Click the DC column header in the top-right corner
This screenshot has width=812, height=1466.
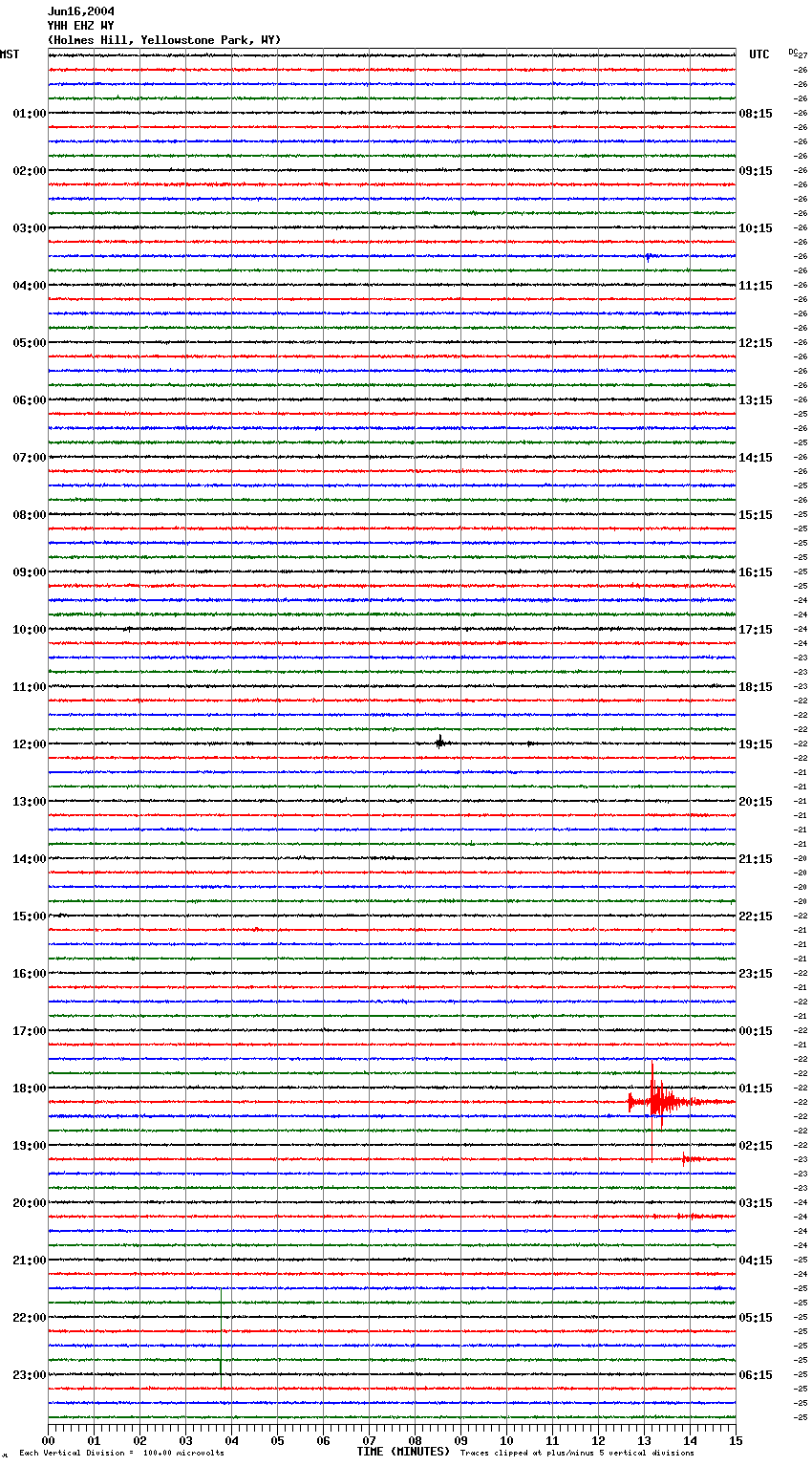[794, 52]
